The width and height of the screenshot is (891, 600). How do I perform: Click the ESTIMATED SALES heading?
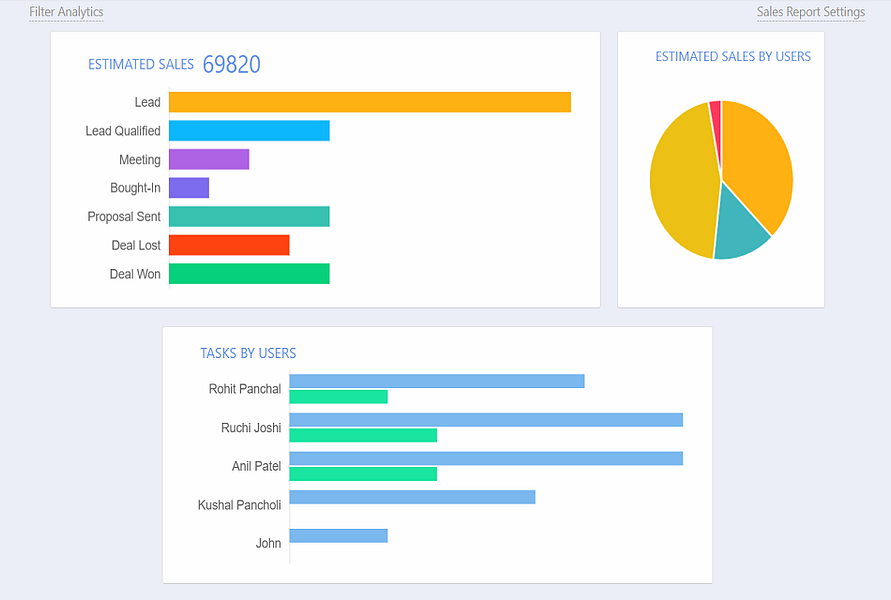click(141, 65)
